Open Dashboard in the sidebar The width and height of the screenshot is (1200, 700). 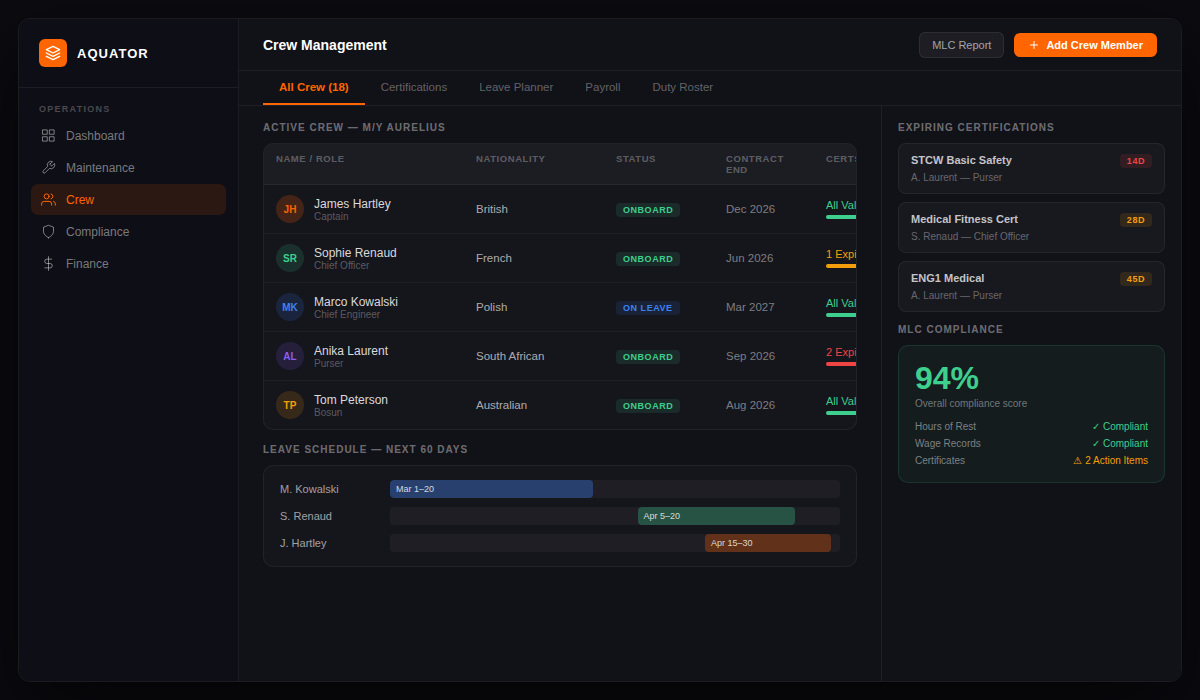click(x=128, y=135)
